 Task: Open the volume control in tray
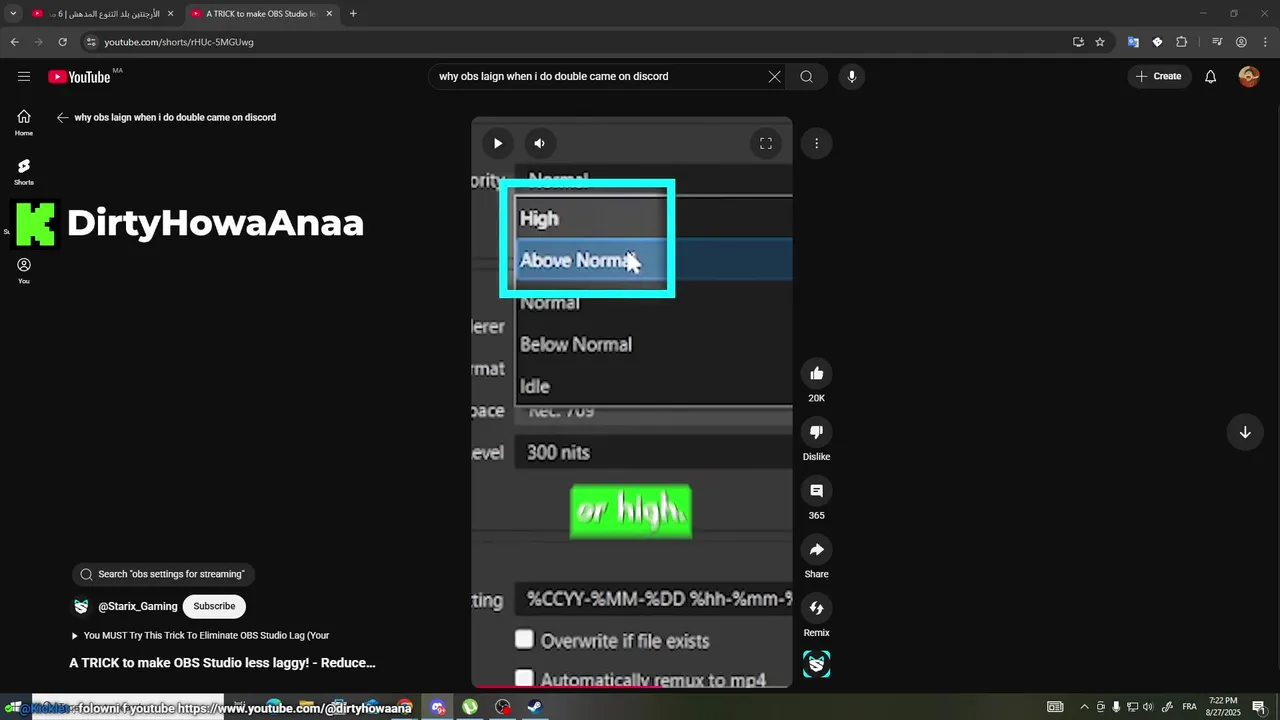click(x=1148, y=707)
